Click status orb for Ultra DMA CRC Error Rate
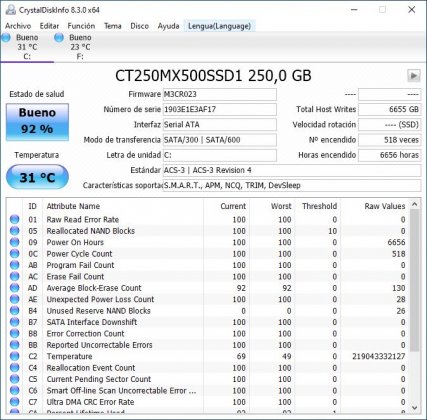 (x=15, y=402)
